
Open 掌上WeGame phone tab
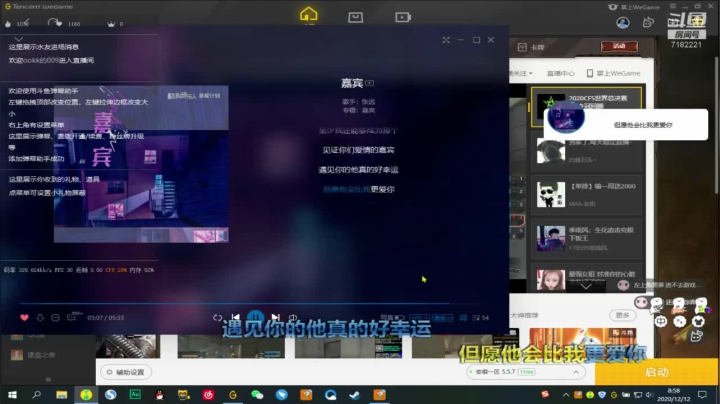coord(613,73)
